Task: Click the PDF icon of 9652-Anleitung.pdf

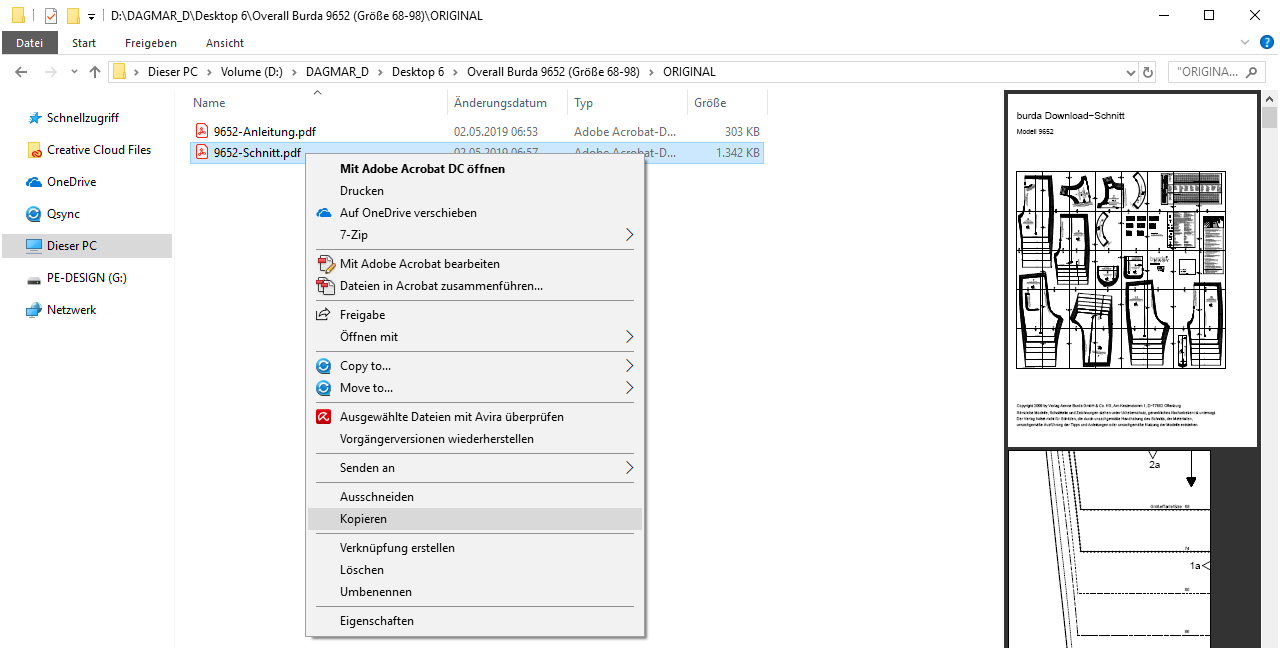Action: coord(201,131)
